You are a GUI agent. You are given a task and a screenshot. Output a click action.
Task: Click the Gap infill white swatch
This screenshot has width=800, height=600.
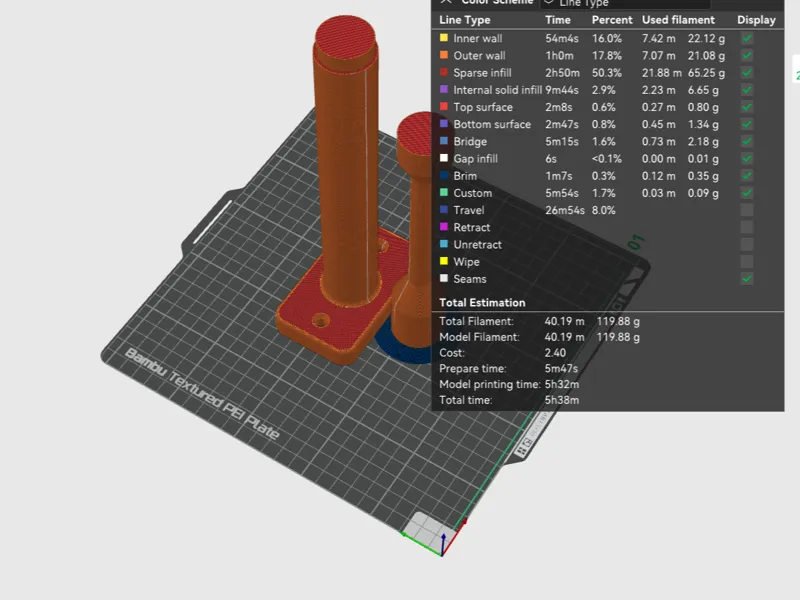(444, 158)
